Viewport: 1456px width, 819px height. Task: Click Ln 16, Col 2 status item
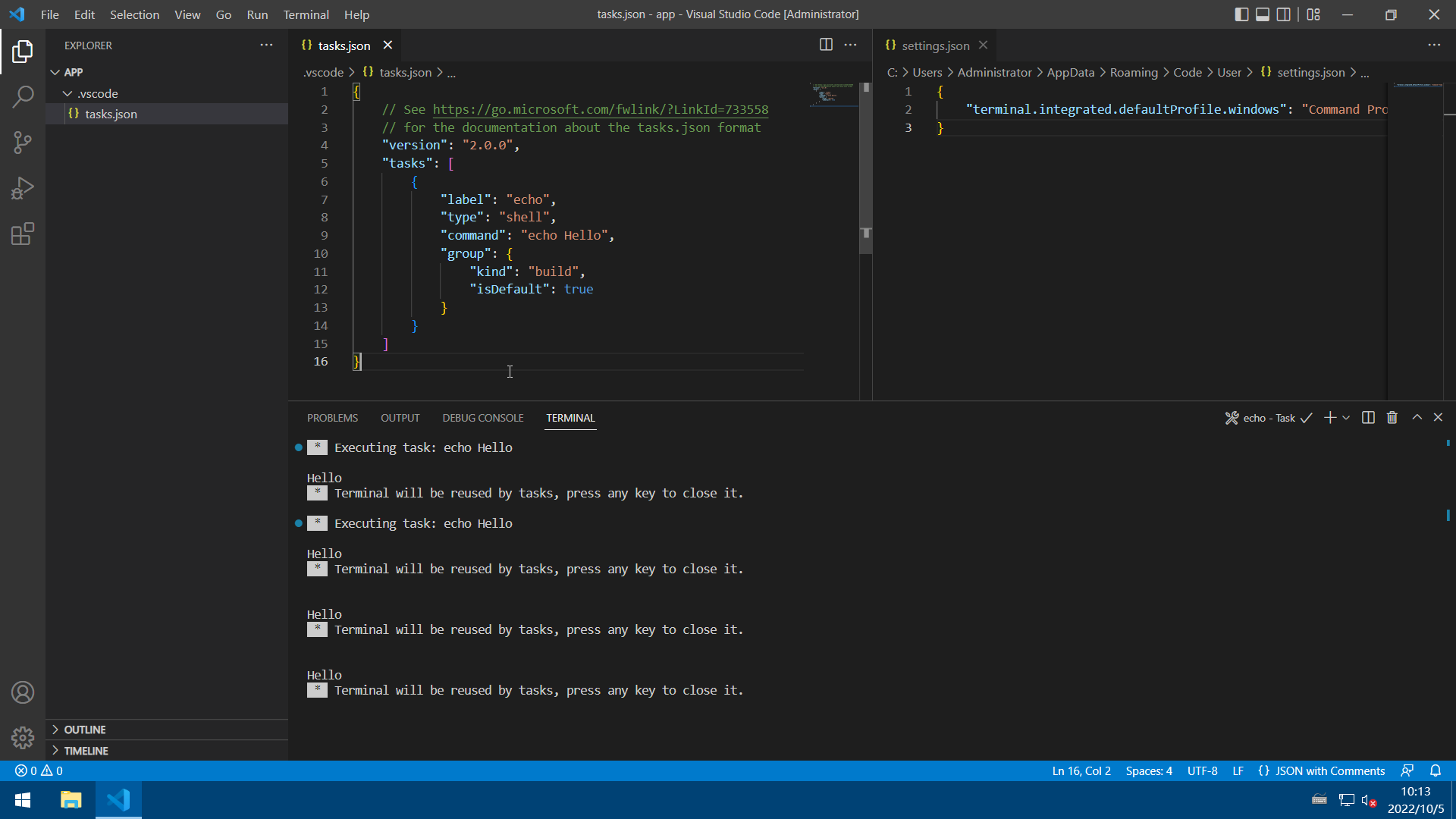[x=1081, y=770]
